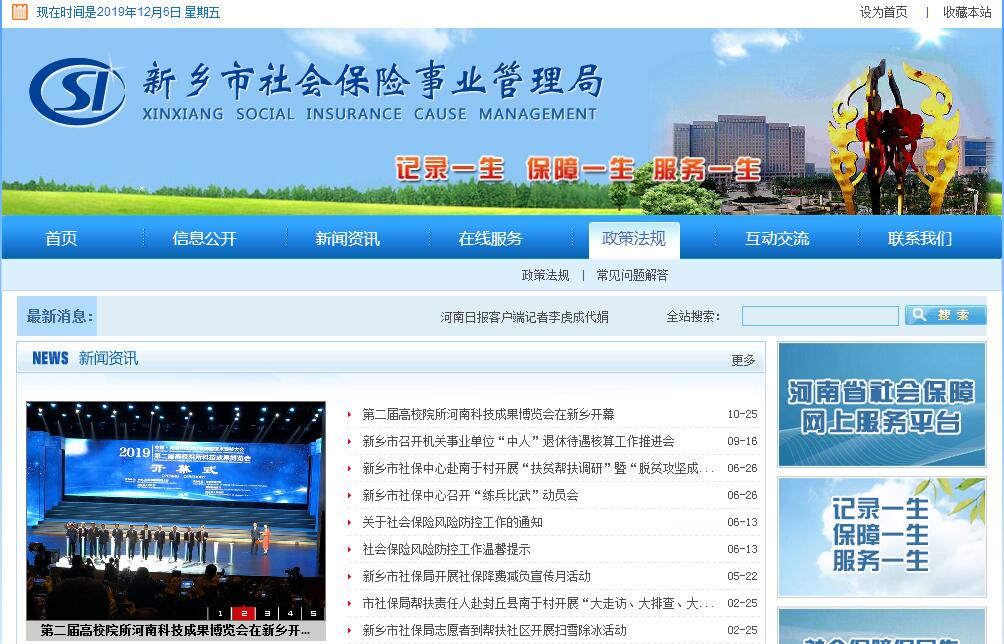The height and width of the screenshot is (644, 1004).
Task: Switch news slideshow to slide 3
Action: coord(266,613)
